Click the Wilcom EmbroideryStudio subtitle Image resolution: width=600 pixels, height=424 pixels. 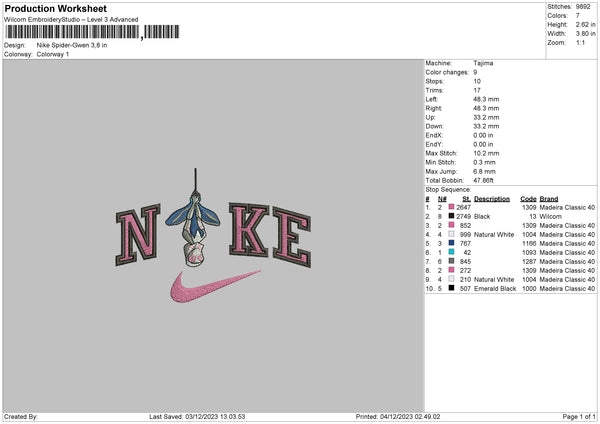click(x=71, y=20)
